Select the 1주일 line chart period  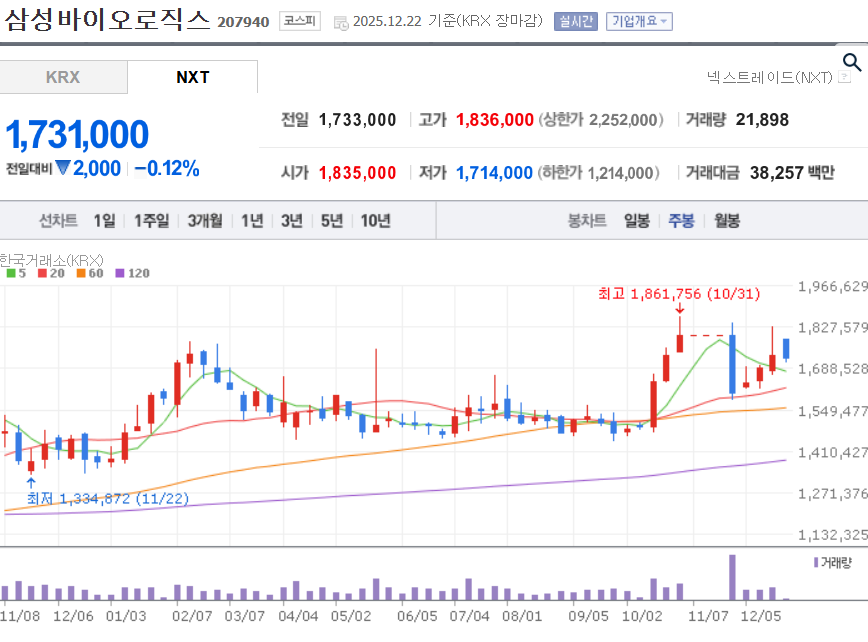[152, 221]
